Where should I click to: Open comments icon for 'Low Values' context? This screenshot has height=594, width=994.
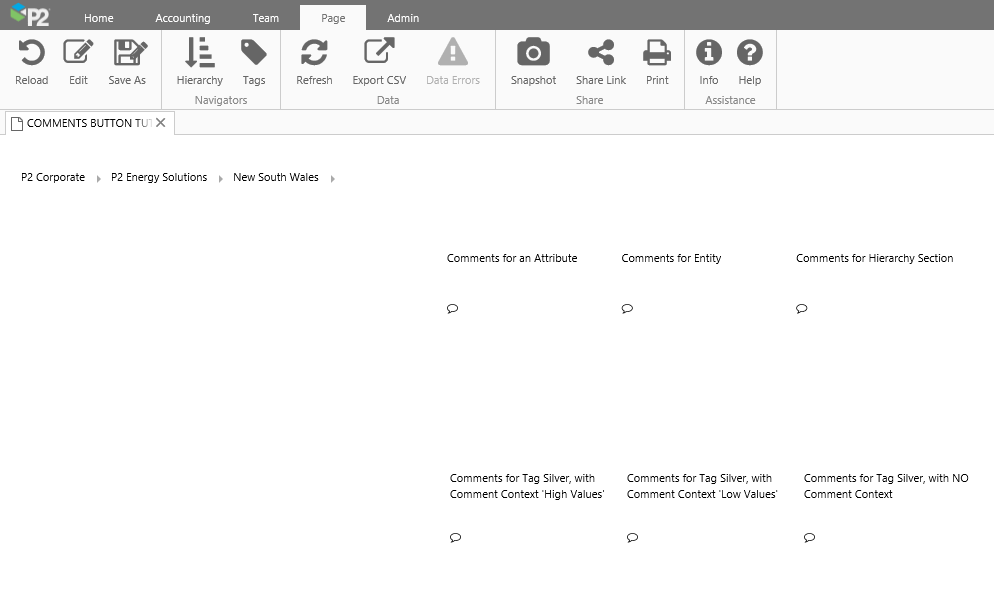tap(632, 538)
